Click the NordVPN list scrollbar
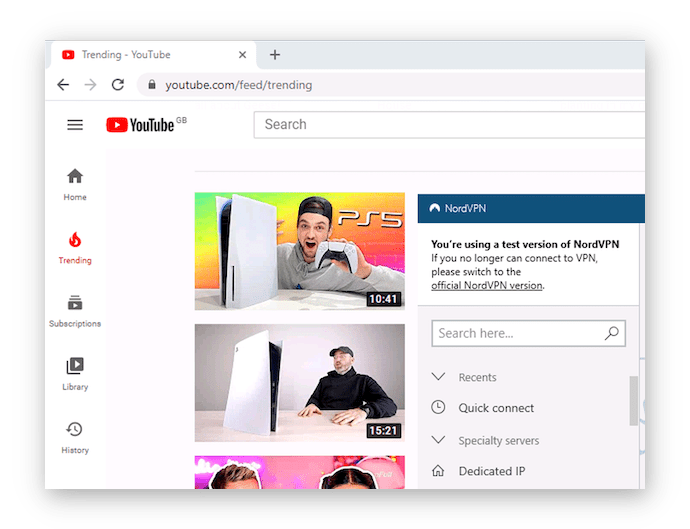Image resolution: width=690 pixels, height=529 pixels. point(633,400)
